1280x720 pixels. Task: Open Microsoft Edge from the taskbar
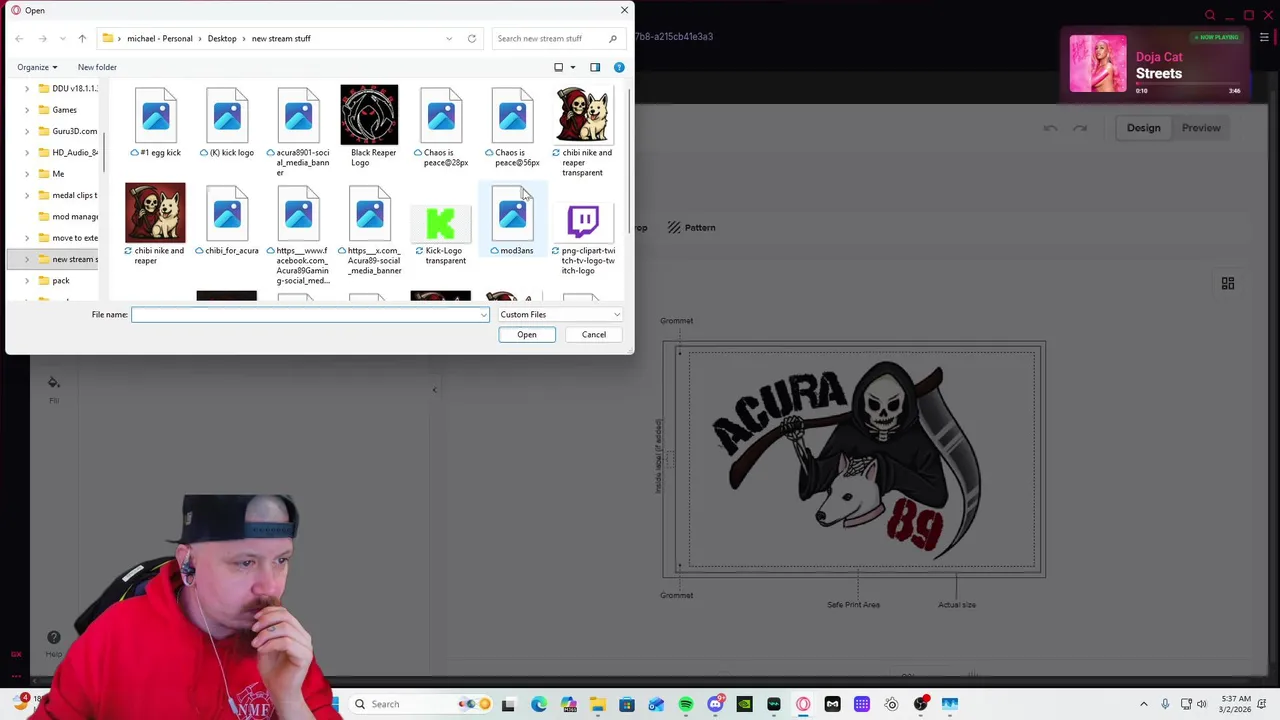coord(539,704)
